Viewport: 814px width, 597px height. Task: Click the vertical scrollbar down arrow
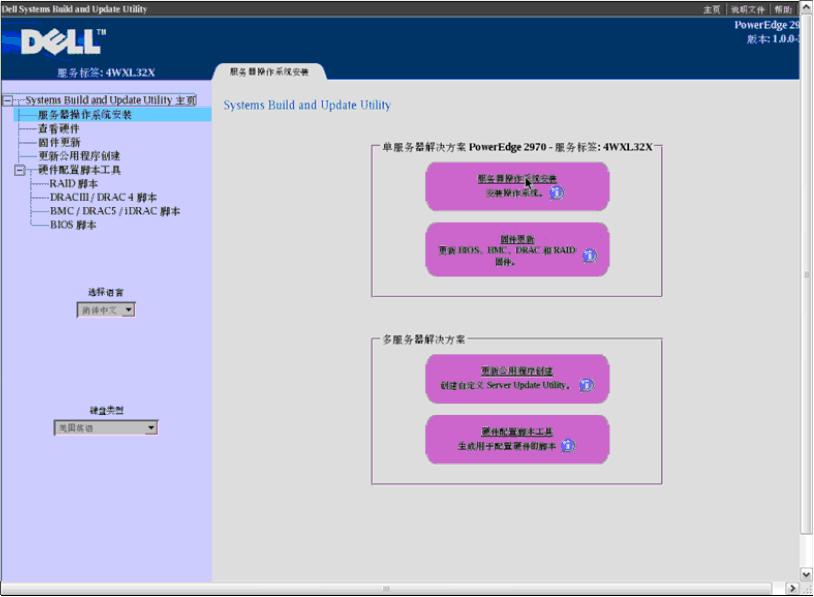[x=806, y=574]
